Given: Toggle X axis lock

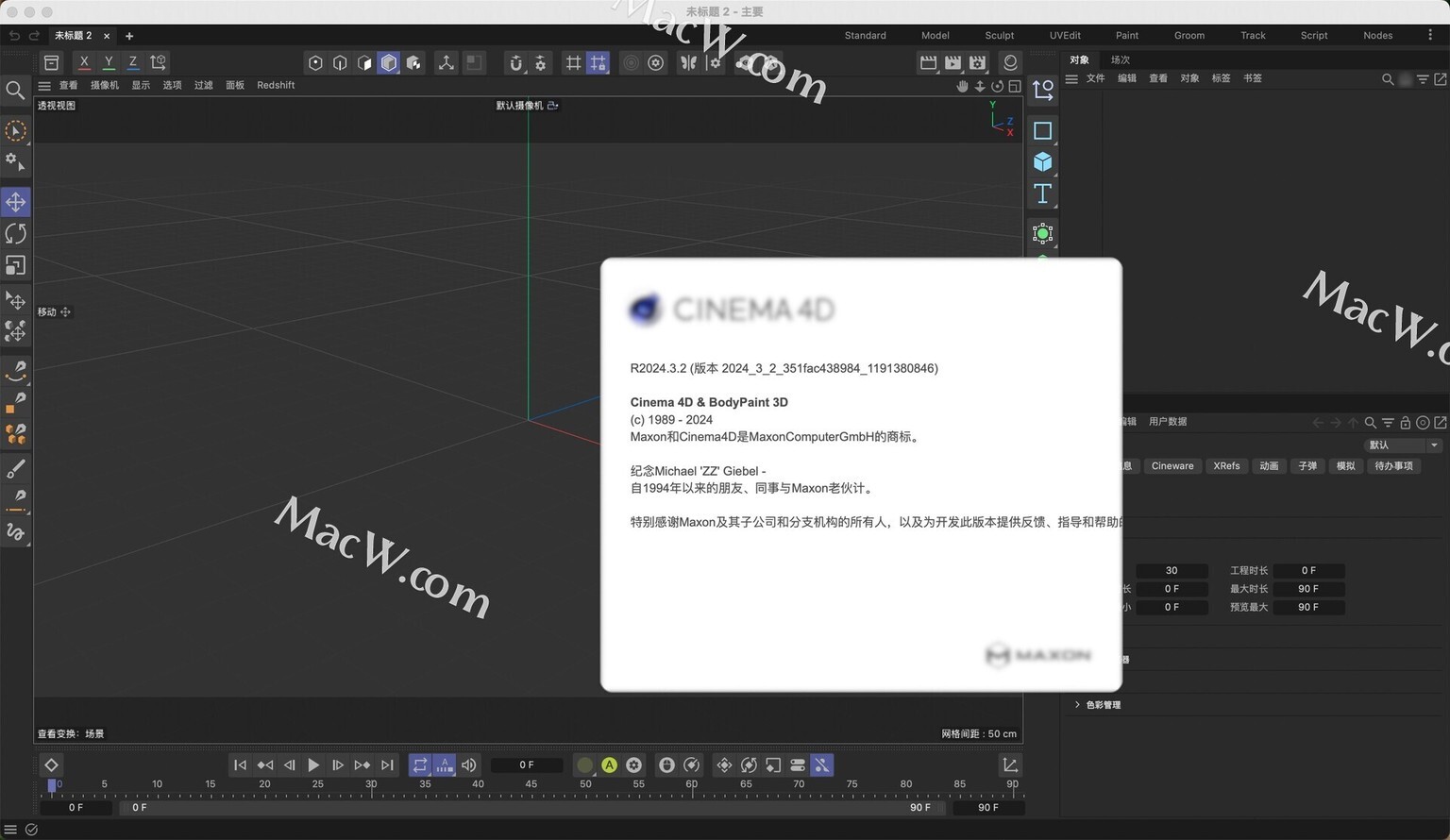Looking at the screenshot, I should click(84, 62).
